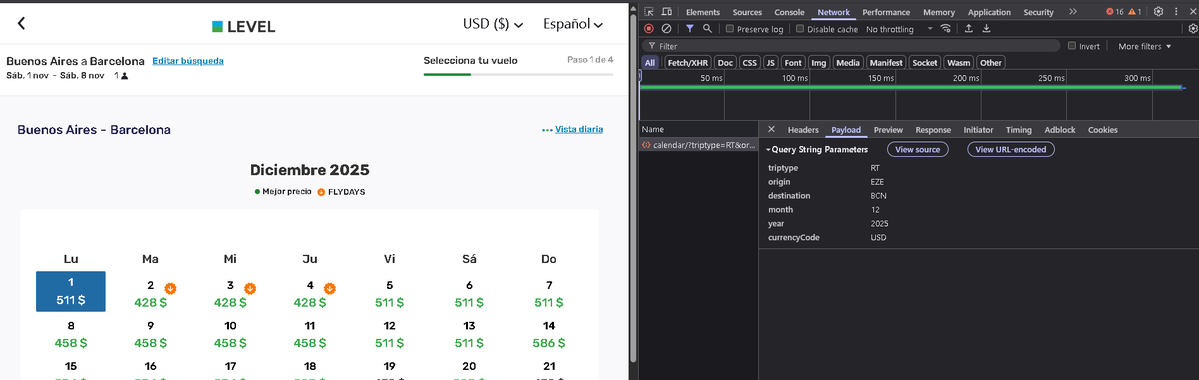Image resolution: width=1199 pixels, height=380 pixels.
Task: Select the calendar/?triptype=RT request row
Action: coord(698,145)
